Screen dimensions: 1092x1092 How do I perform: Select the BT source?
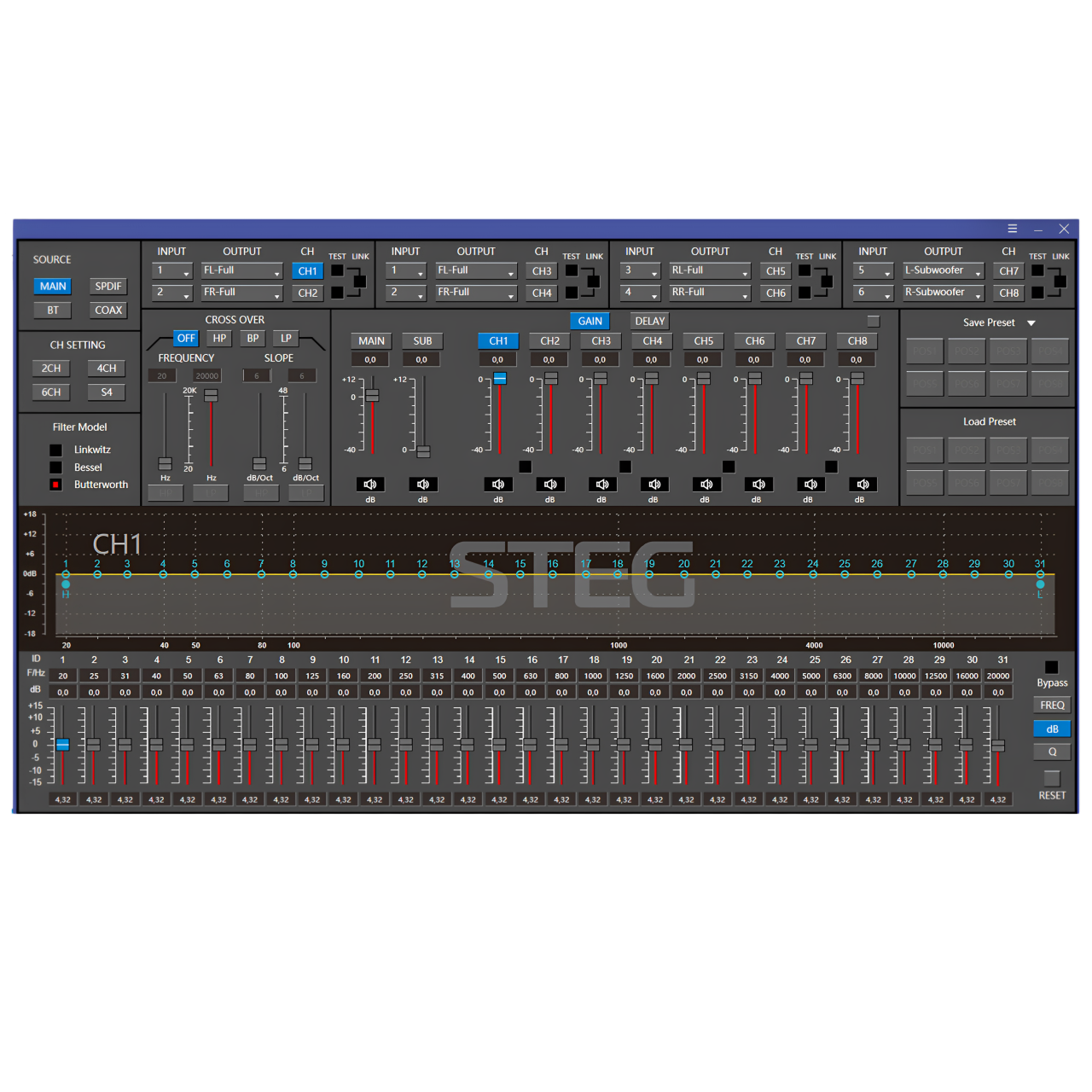[x=53, y=311]
